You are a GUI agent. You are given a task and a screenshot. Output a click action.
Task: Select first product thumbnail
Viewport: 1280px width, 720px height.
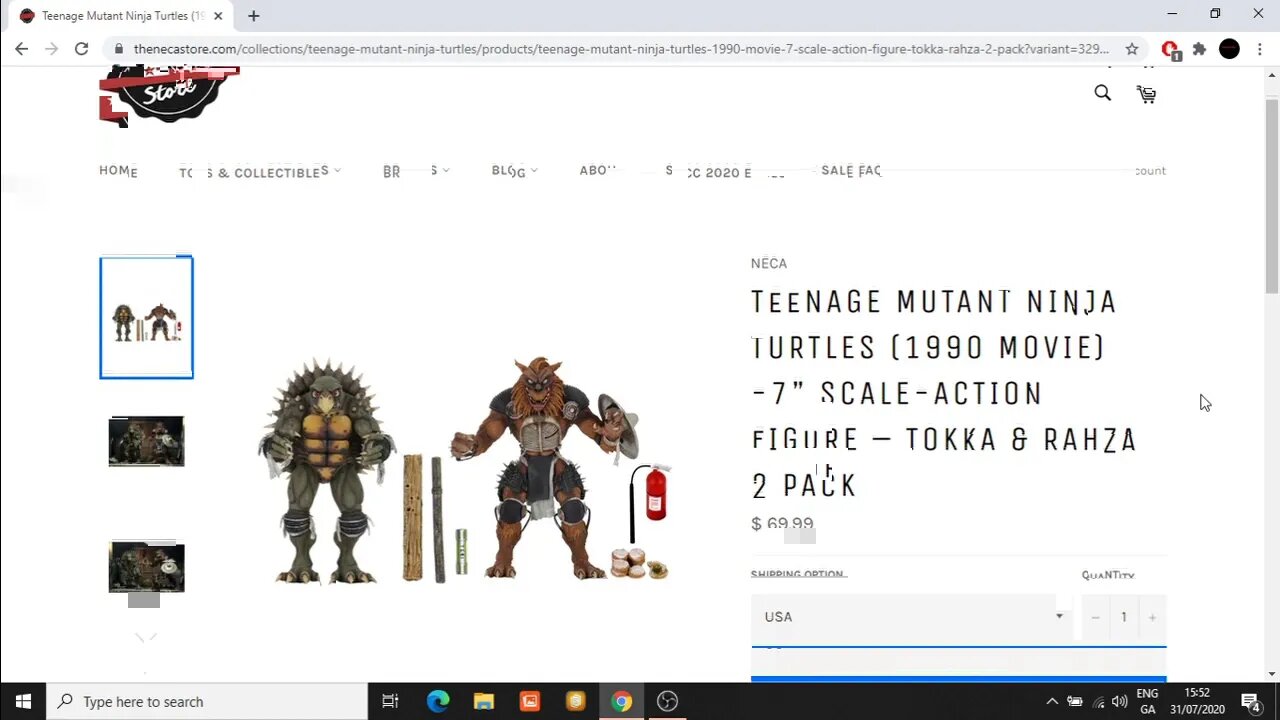click(x=146, y=318)
